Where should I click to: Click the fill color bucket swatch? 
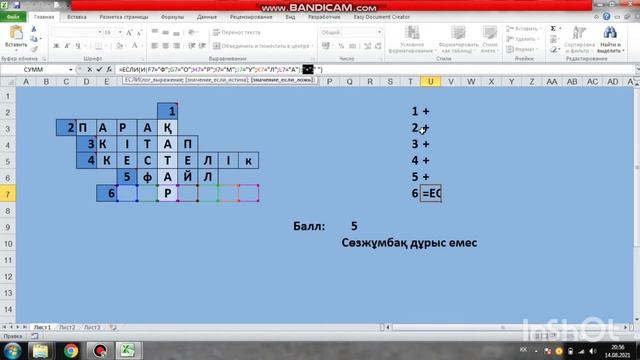tap(119, 46)
